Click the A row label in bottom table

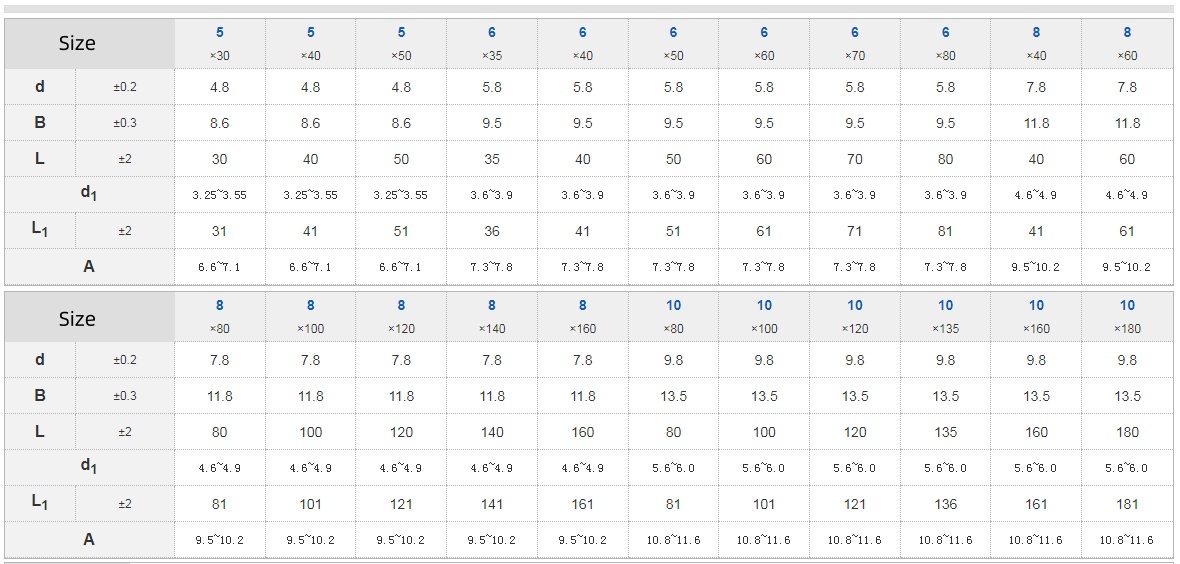(89, 539)
